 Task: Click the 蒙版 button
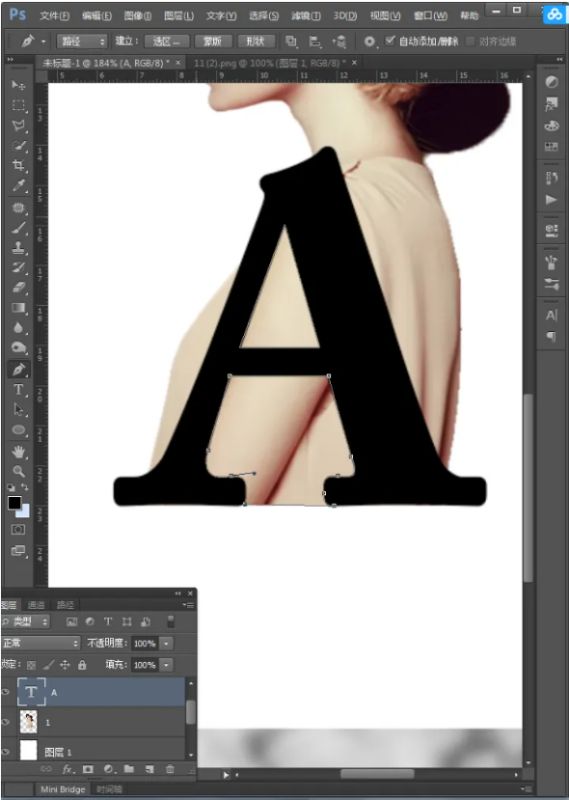pyautogui.click(x=212, y=41)
